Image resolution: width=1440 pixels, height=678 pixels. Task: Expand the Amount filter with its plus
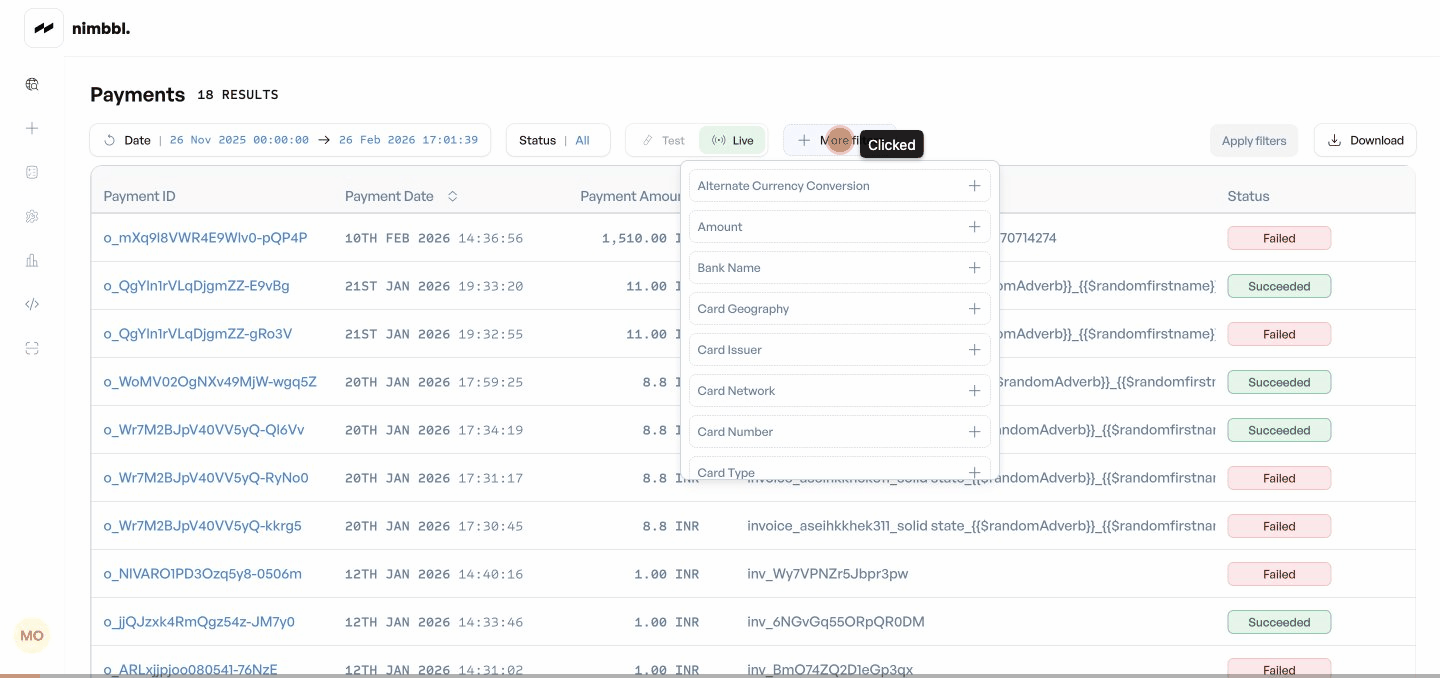[x=974, y=226]
